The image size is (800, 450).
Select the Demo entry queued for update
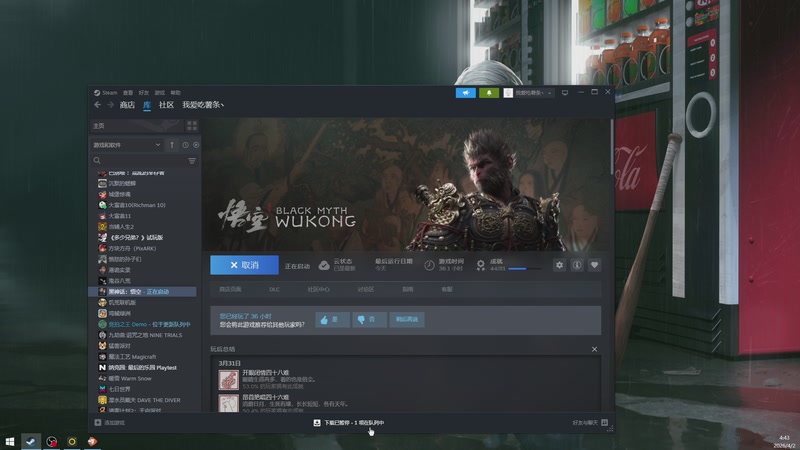click(145, 324)
